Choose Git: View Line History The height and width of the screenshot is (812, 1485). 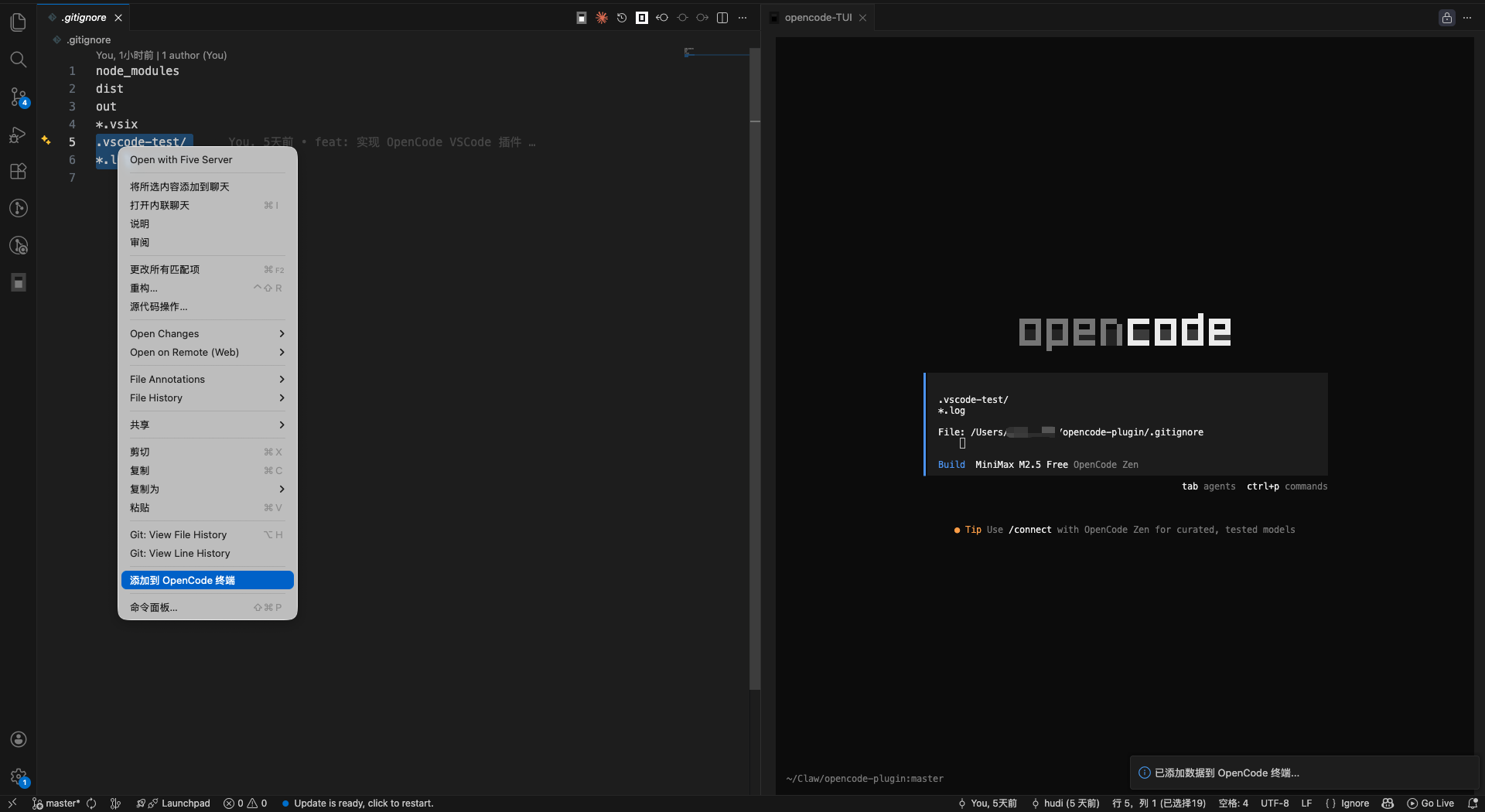pos(207,553)
